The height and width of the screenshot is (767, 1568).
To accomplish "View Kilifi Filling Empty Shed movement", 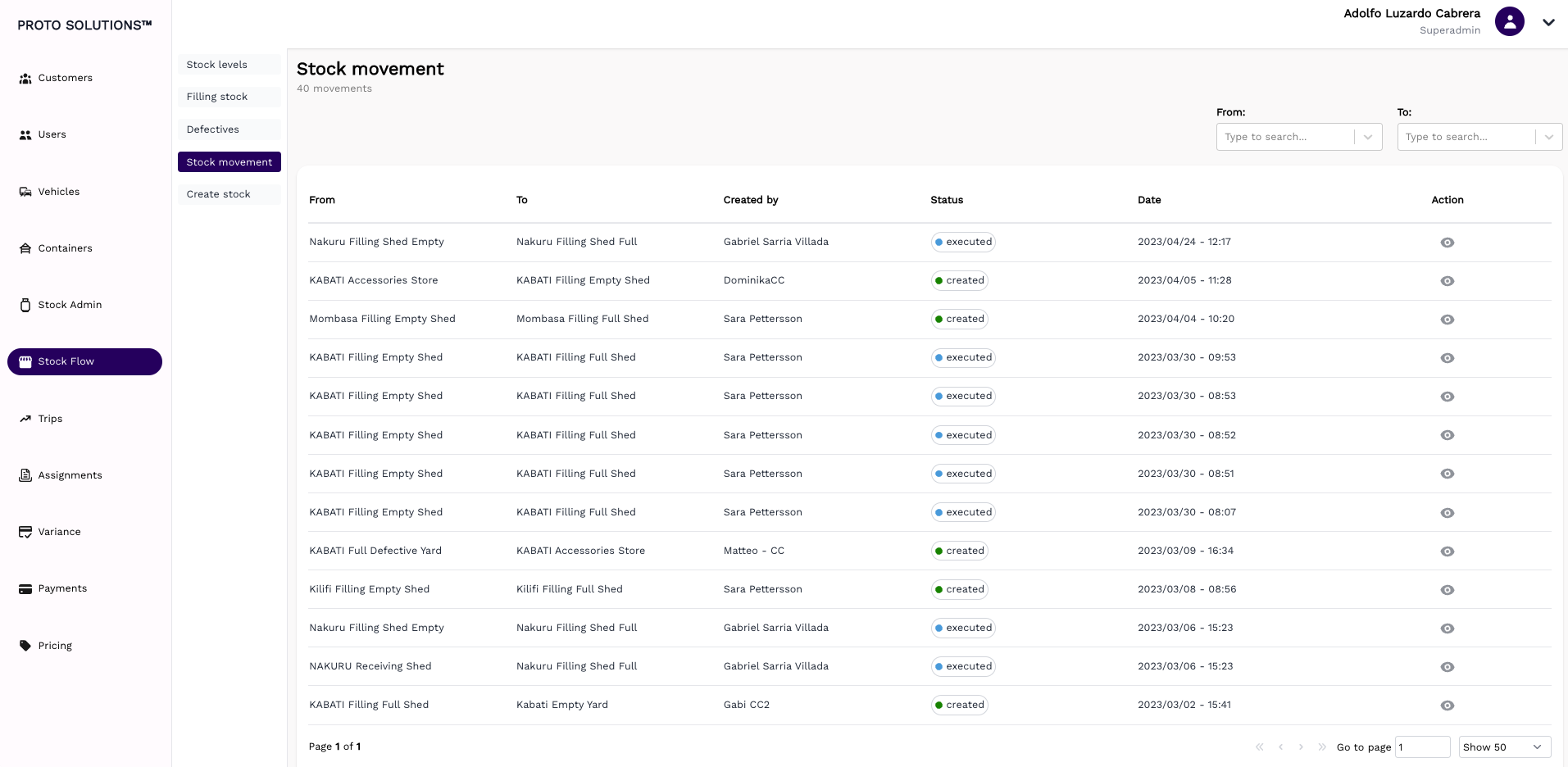I will coord(1448,590).
